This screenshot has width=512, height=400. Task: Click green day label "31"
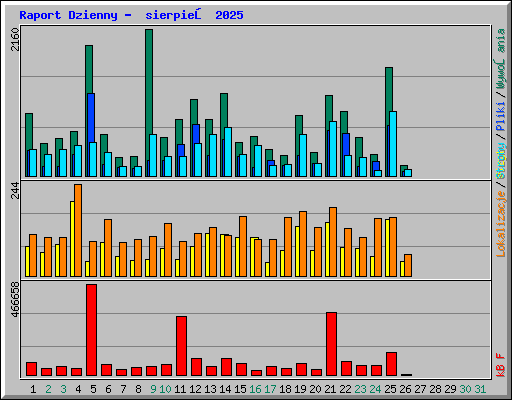pos(480,389)
